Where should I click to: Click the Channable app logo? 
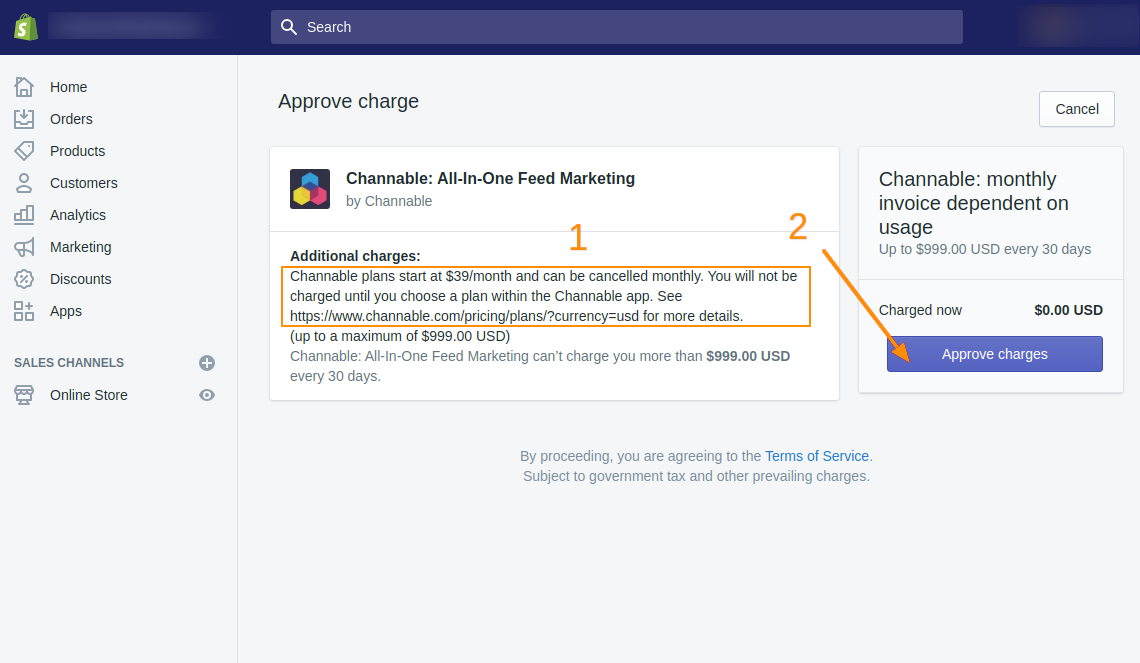pyautogui.click(x=310, y=189)
